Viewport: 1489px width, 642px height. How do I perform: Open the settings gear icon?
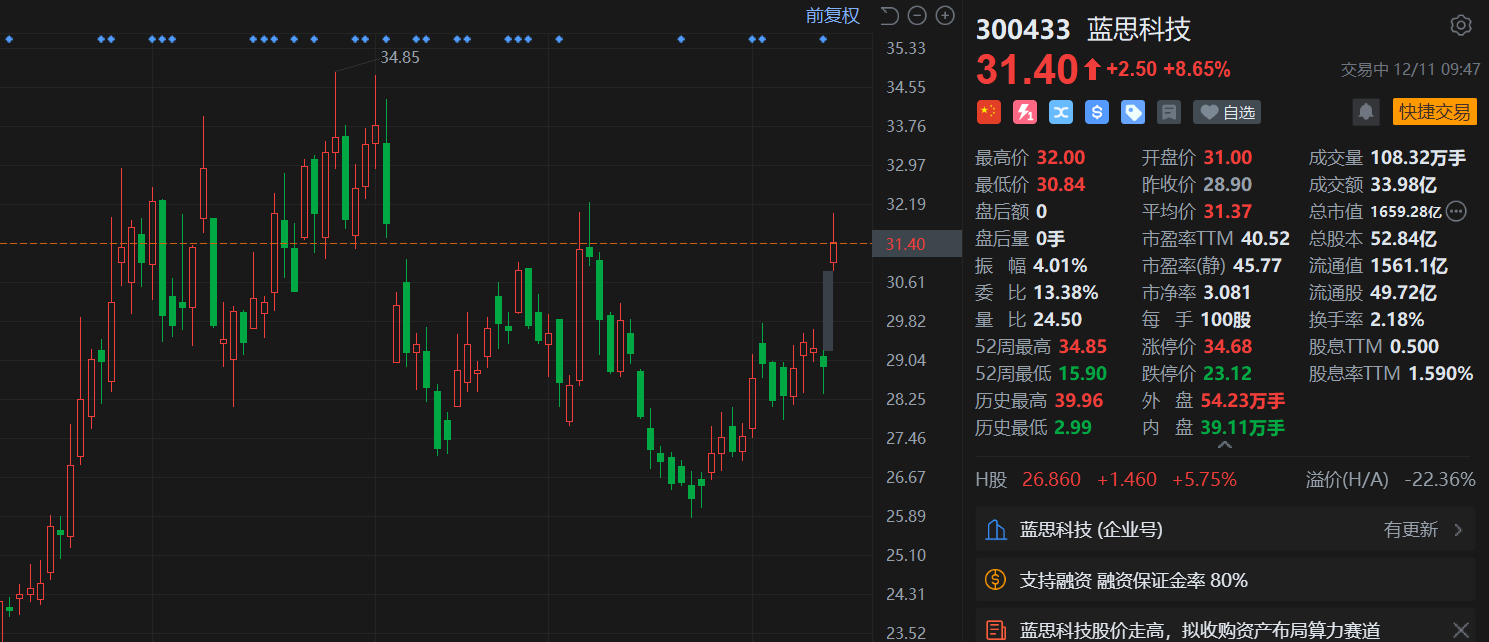[x=1461, y=25]
